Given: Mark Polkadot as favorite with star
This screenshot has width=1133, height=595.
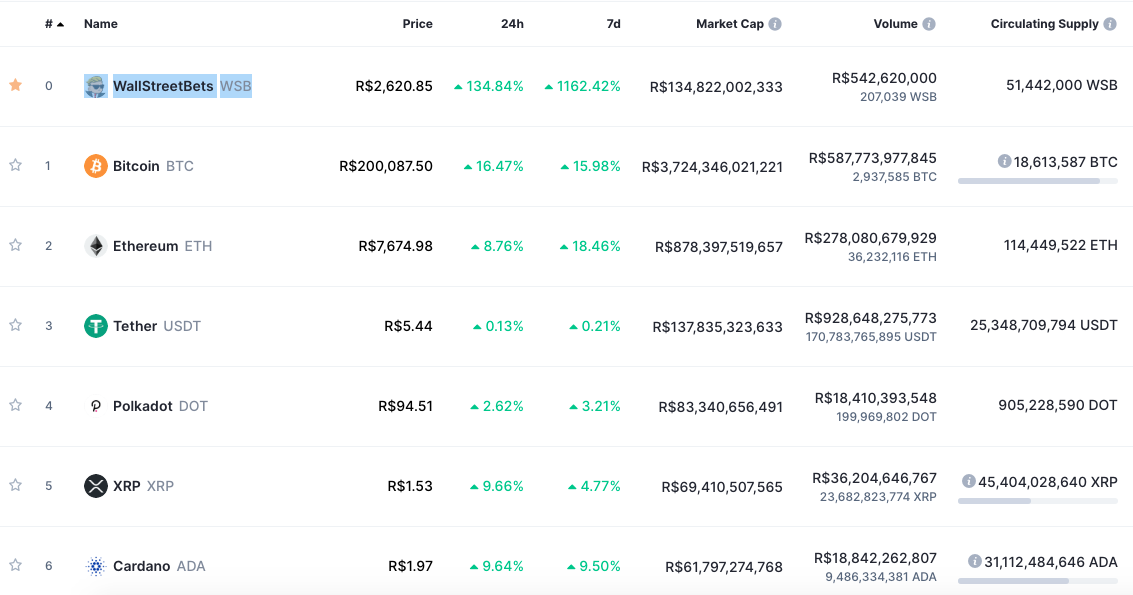Looking at the screenshot, I should tap(15, 406).
